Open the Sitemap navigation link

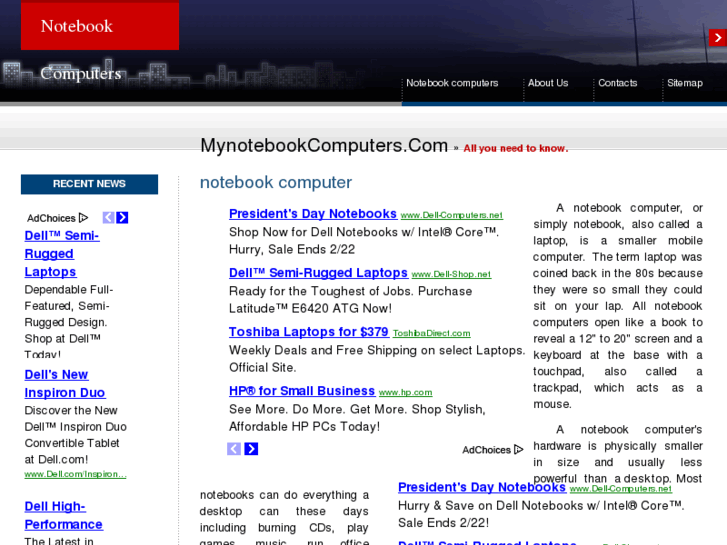point(685,83)
